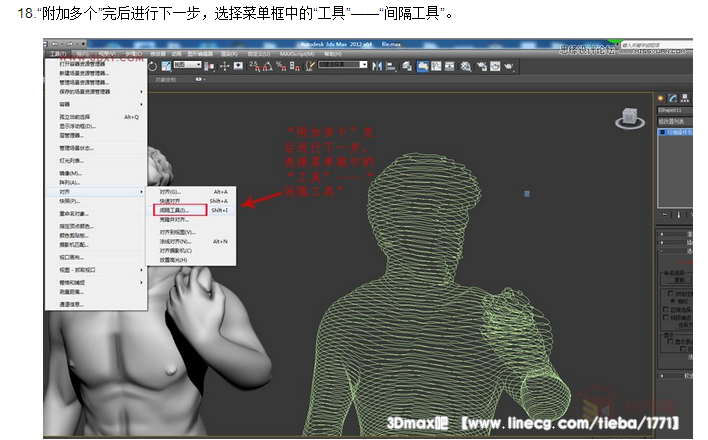Toggle the 显示 group checkbox
Screen dimensions: 708x440
[669, 338]
